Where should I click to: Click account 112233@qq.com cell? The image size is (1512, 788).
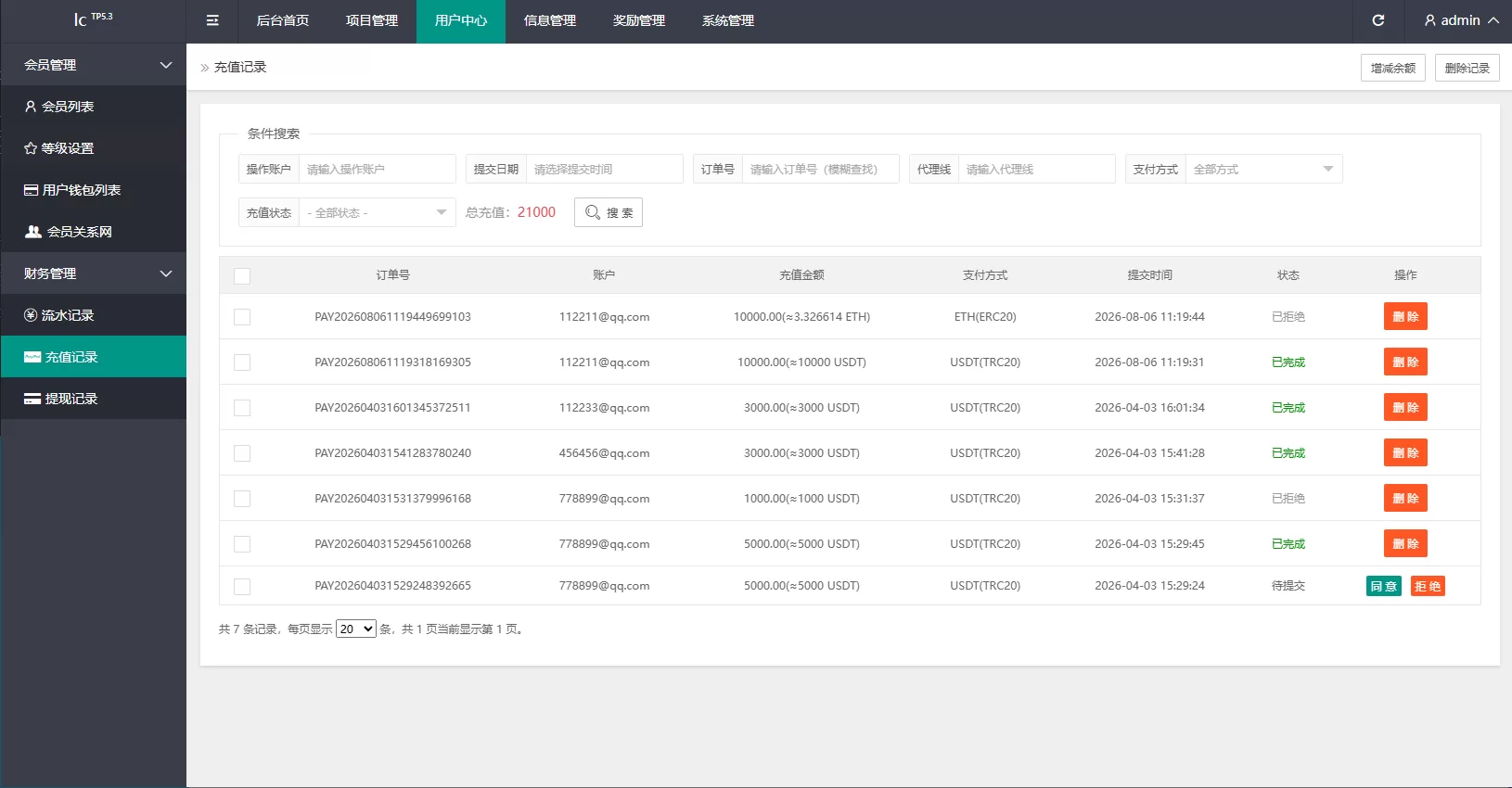point(604,408)
